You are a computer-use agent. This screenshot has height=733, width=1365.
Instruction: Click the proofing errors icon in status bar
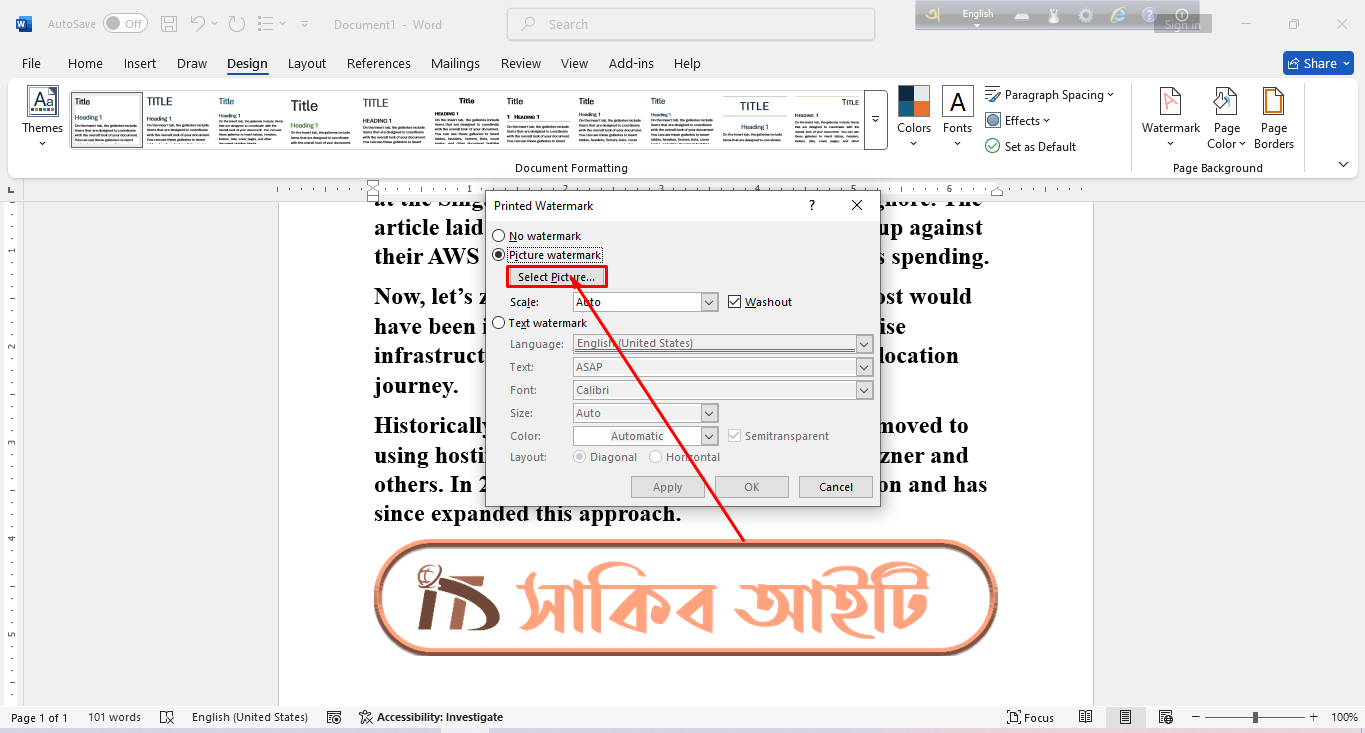tap(167, 717)
